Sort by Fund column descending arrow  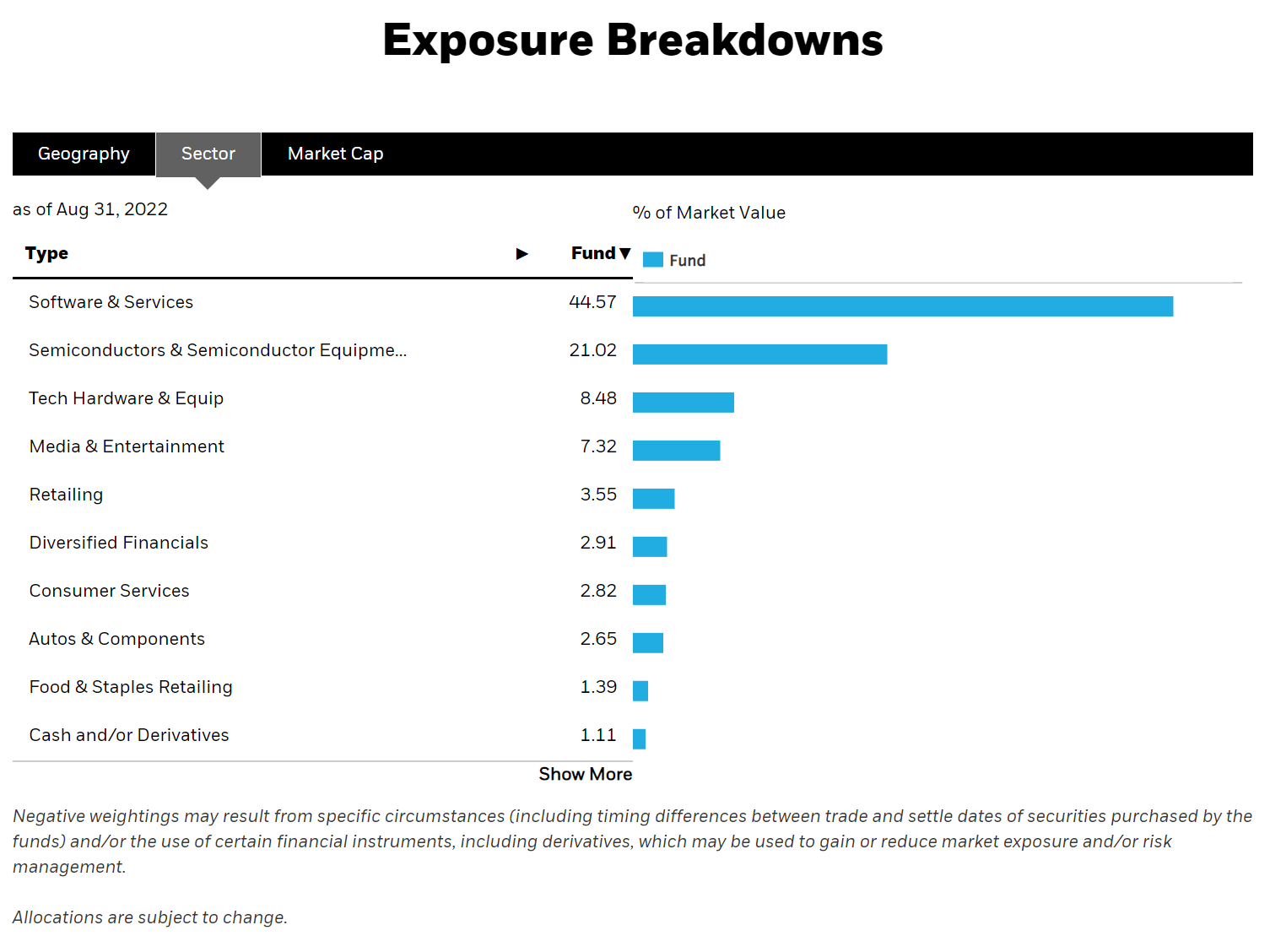[625, 253]
